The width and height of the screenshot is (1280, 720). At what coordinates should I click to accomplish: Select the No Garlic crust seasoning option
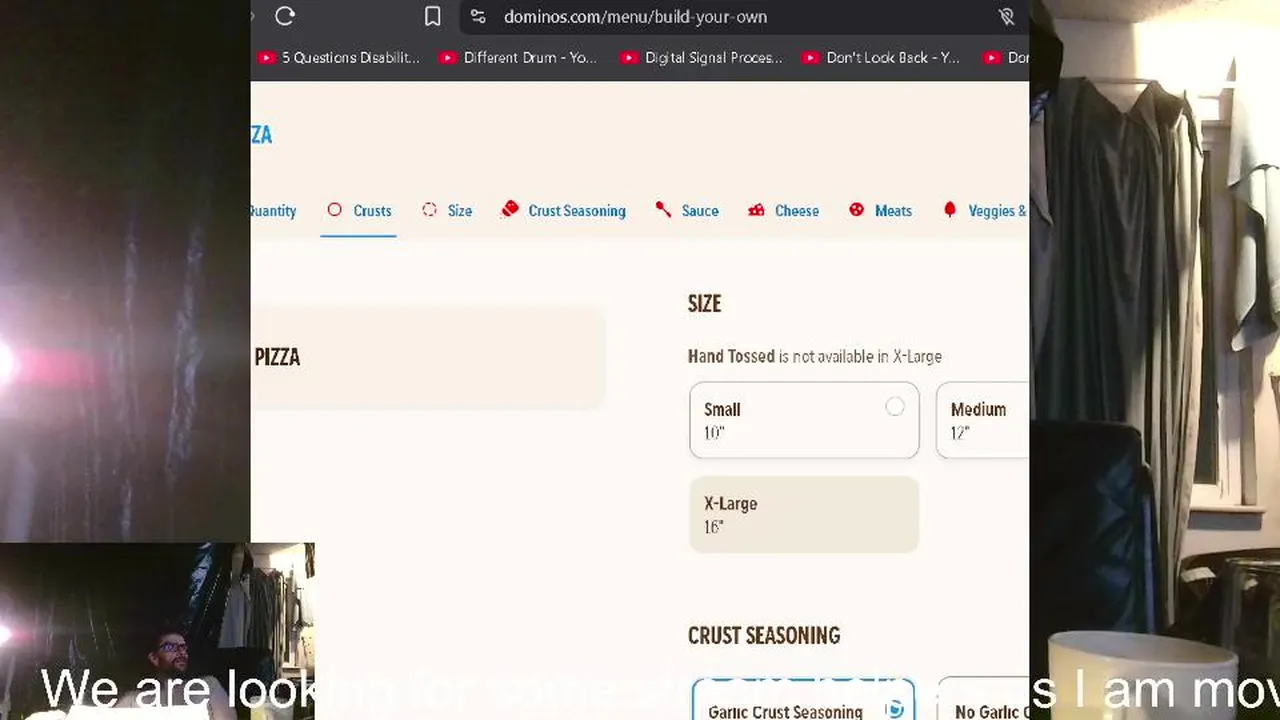[983, 701]
